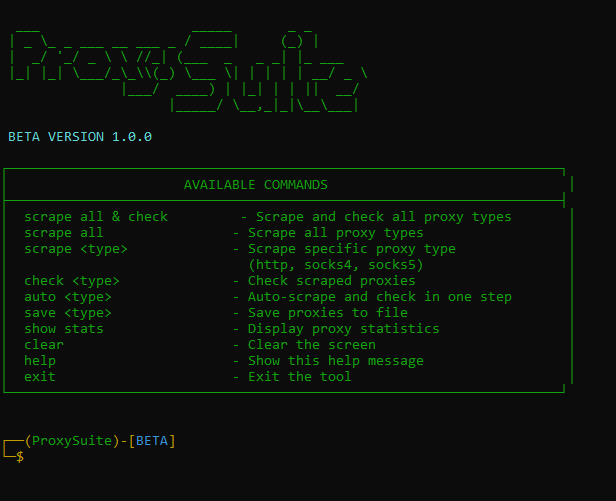Click the 'exit' command

point(40,376)
